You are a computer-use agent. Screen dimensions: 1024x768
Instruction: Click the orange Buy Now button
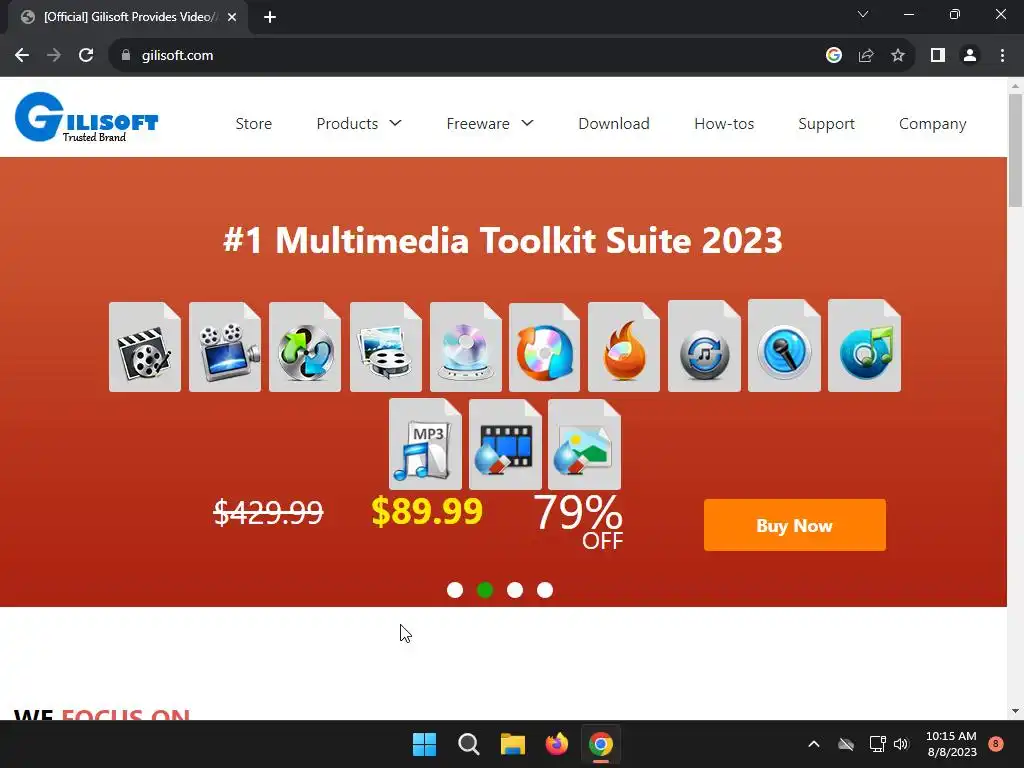tap(795, 525)
